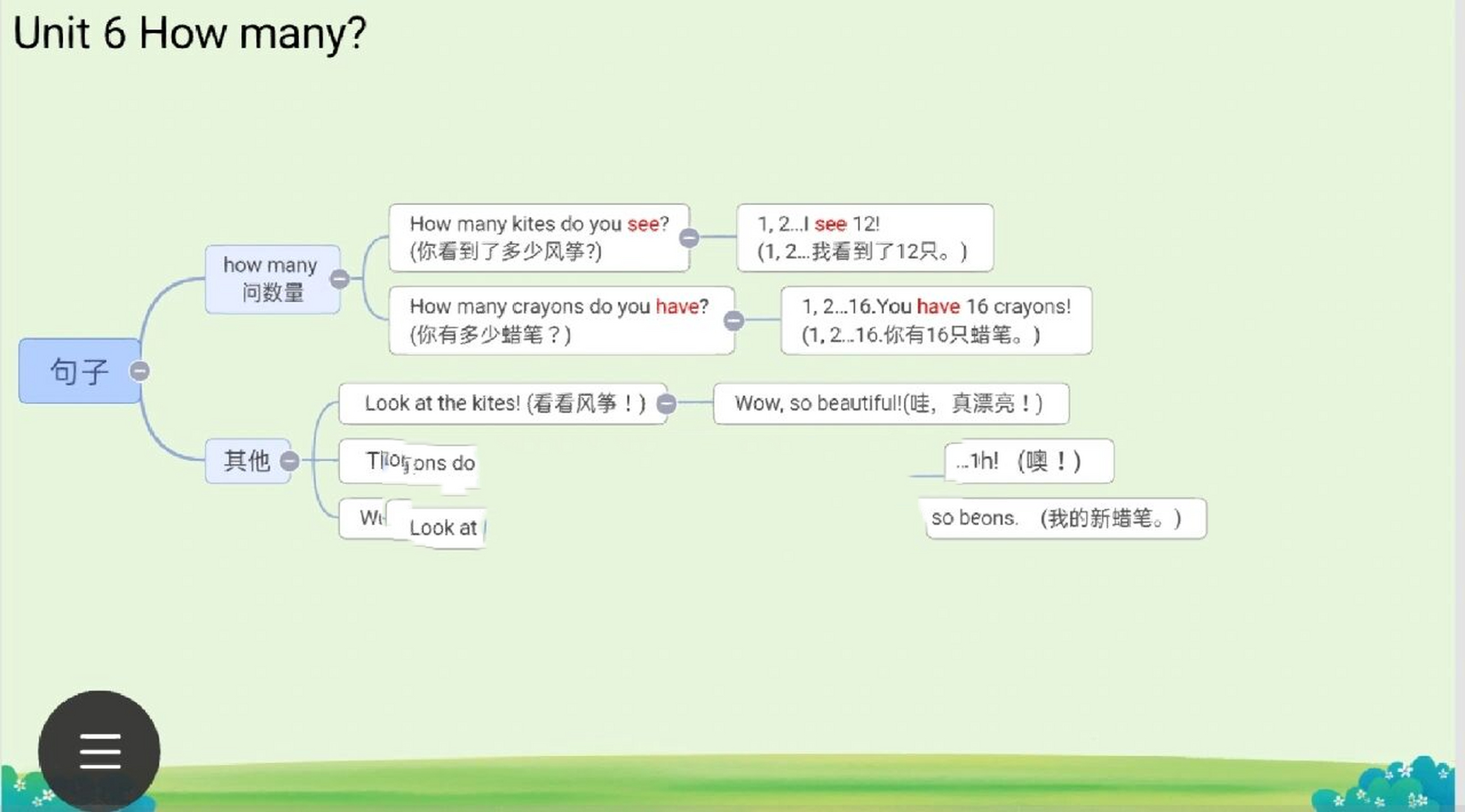1465x812 pixels.
Task: Click Look at the kites node
Action: (x=501, y=403)
